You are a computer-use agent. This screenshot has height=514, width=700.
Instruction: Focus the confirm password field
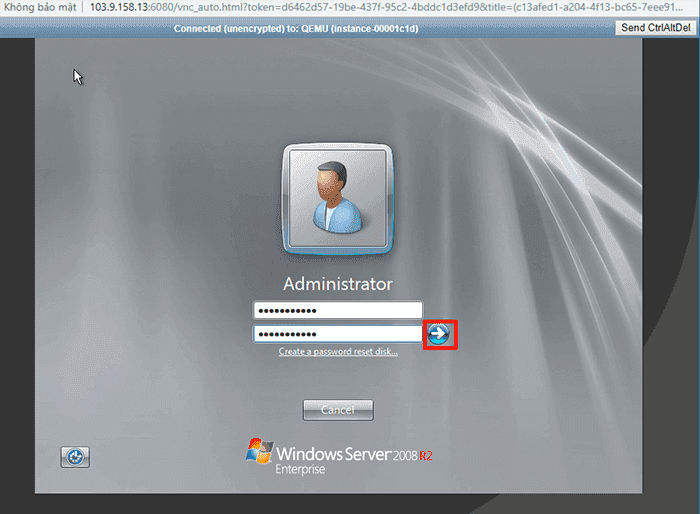(x=338, y=334)
